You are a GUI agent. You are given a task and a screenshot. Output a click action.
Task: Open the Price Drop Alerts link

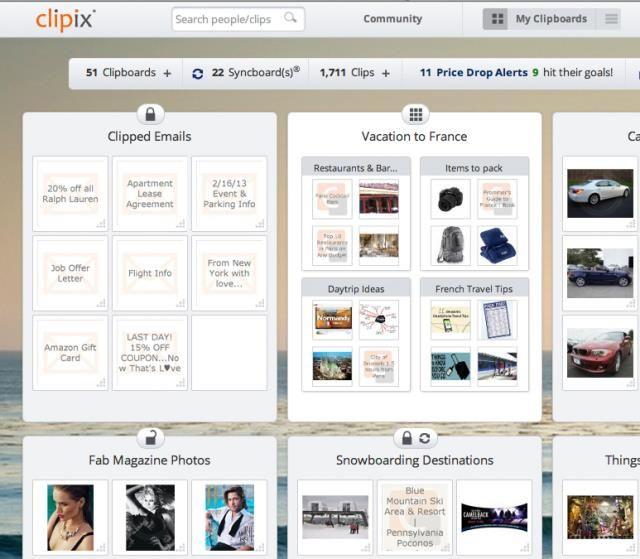tap(482, 73)
